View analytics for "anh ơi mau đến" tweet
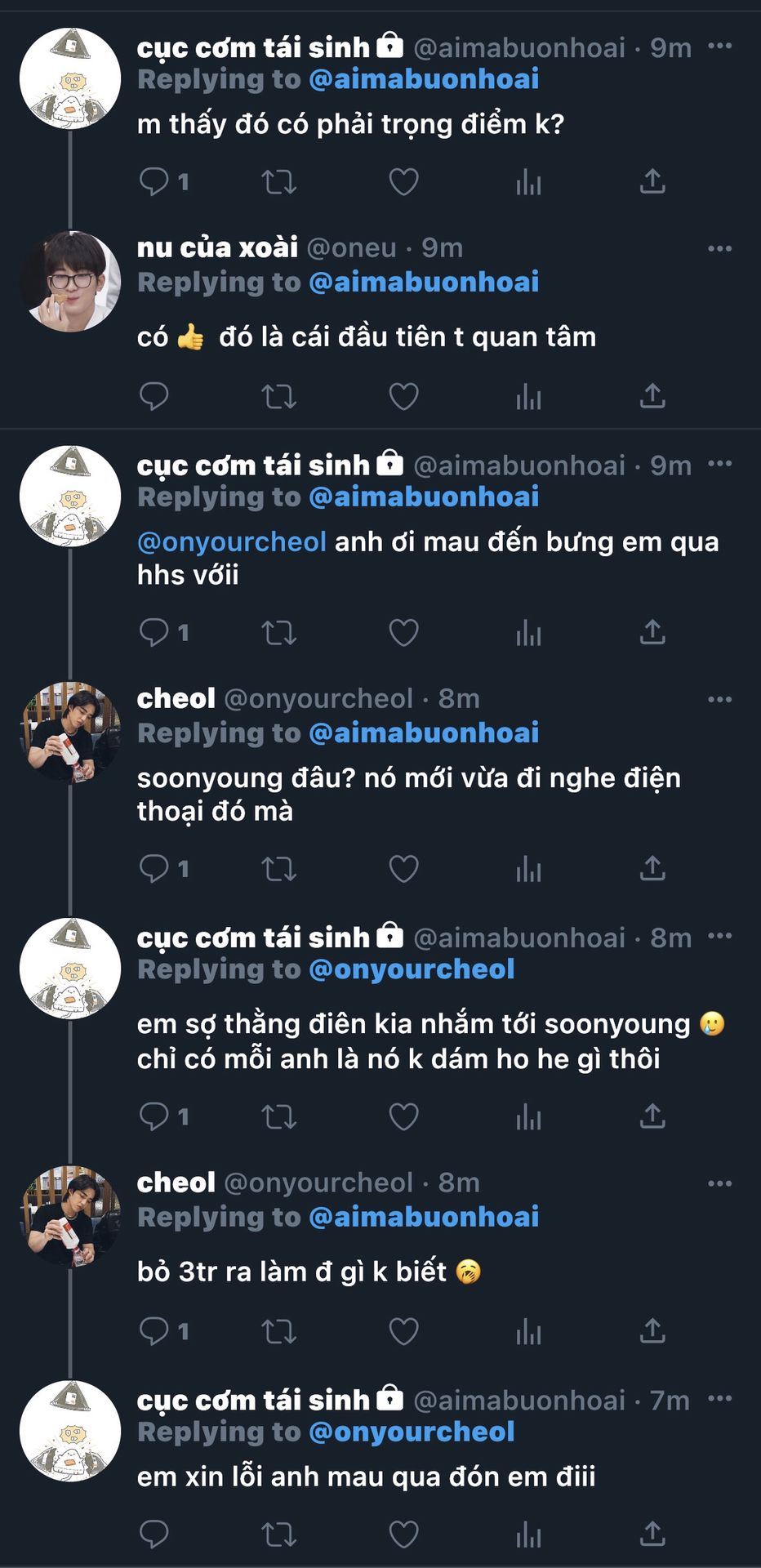Image resolution: width=761 pixels, height=1568 pixels. coord(528,632)
